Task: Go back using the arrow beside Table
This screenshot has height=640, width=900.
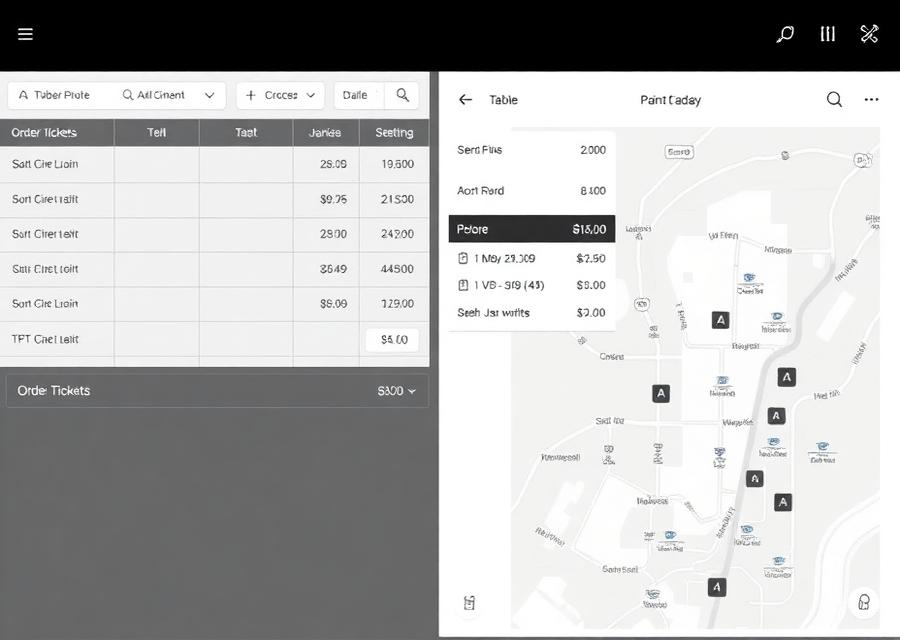Action: pos(465,100)
